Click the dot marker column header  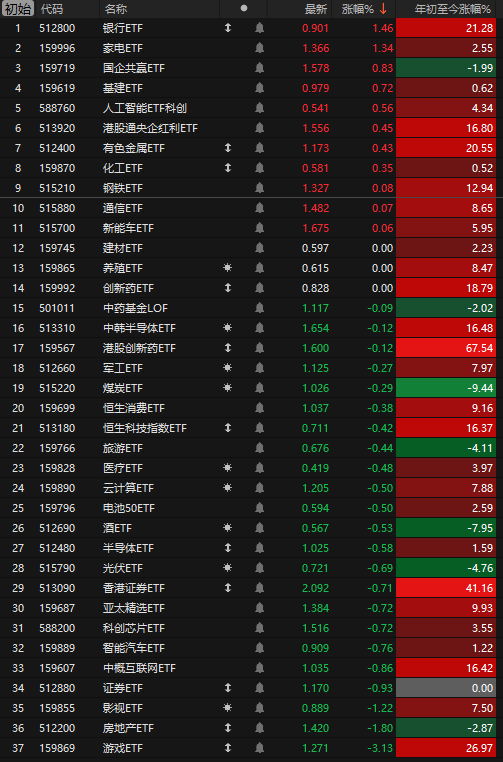click(244, 8)
